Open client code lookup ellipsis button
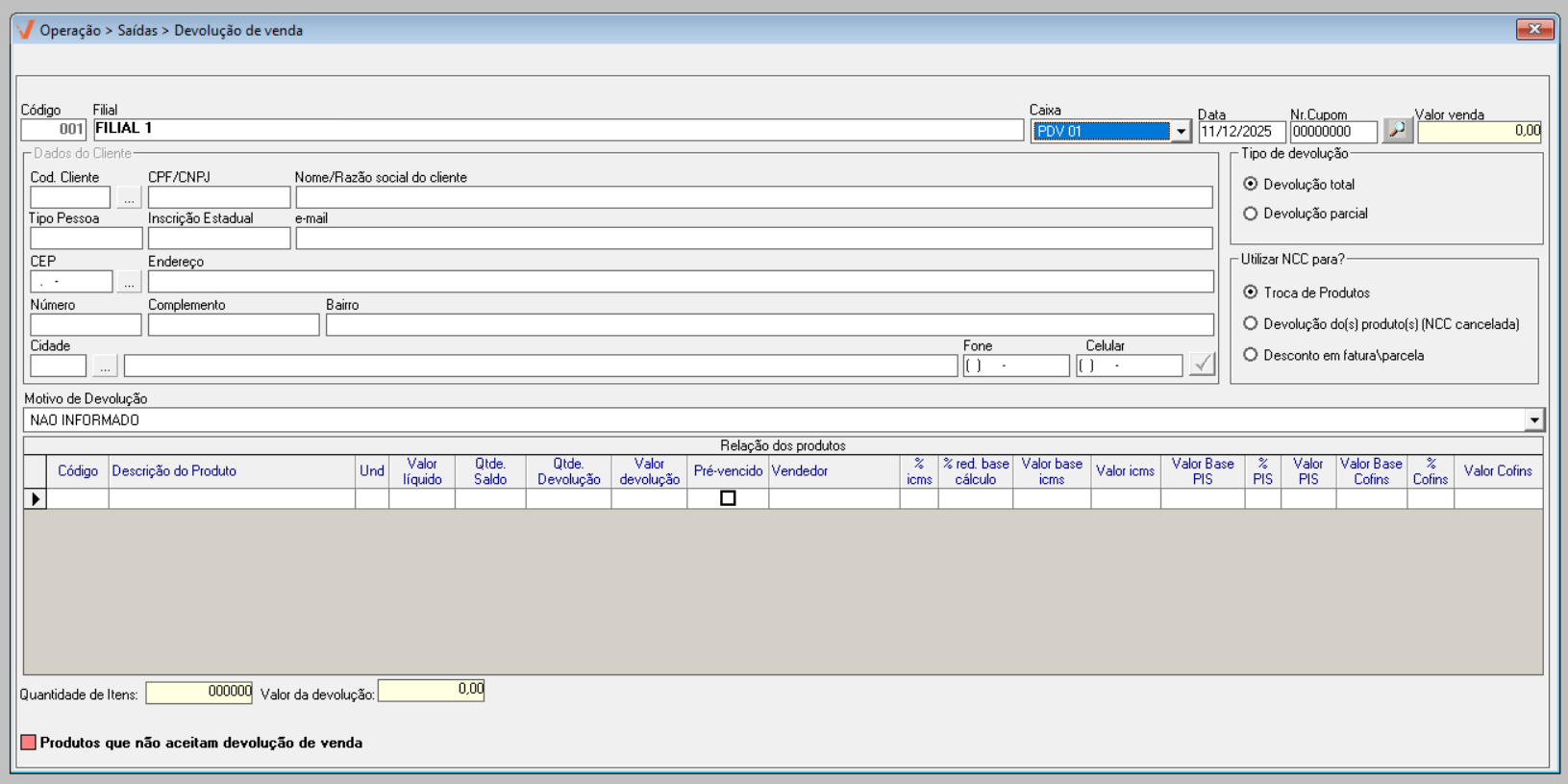 click(129, 198)
